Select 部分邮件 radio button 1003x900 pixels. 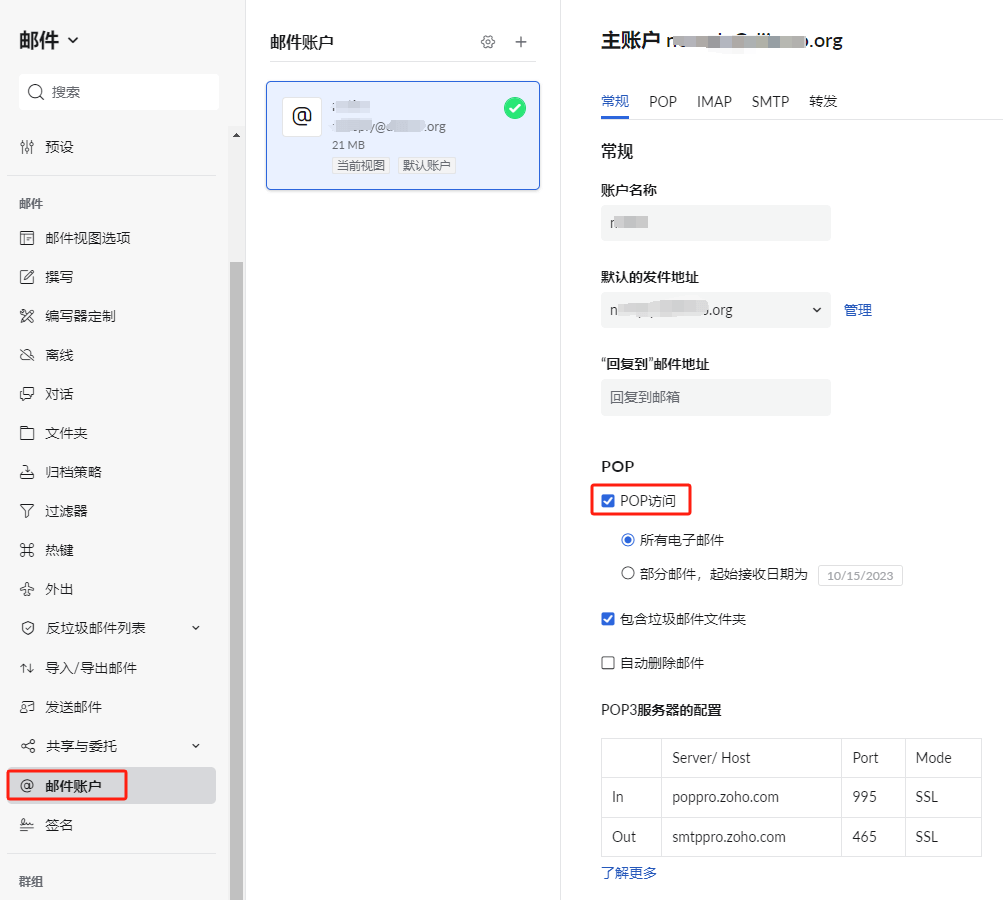(628, 574)
